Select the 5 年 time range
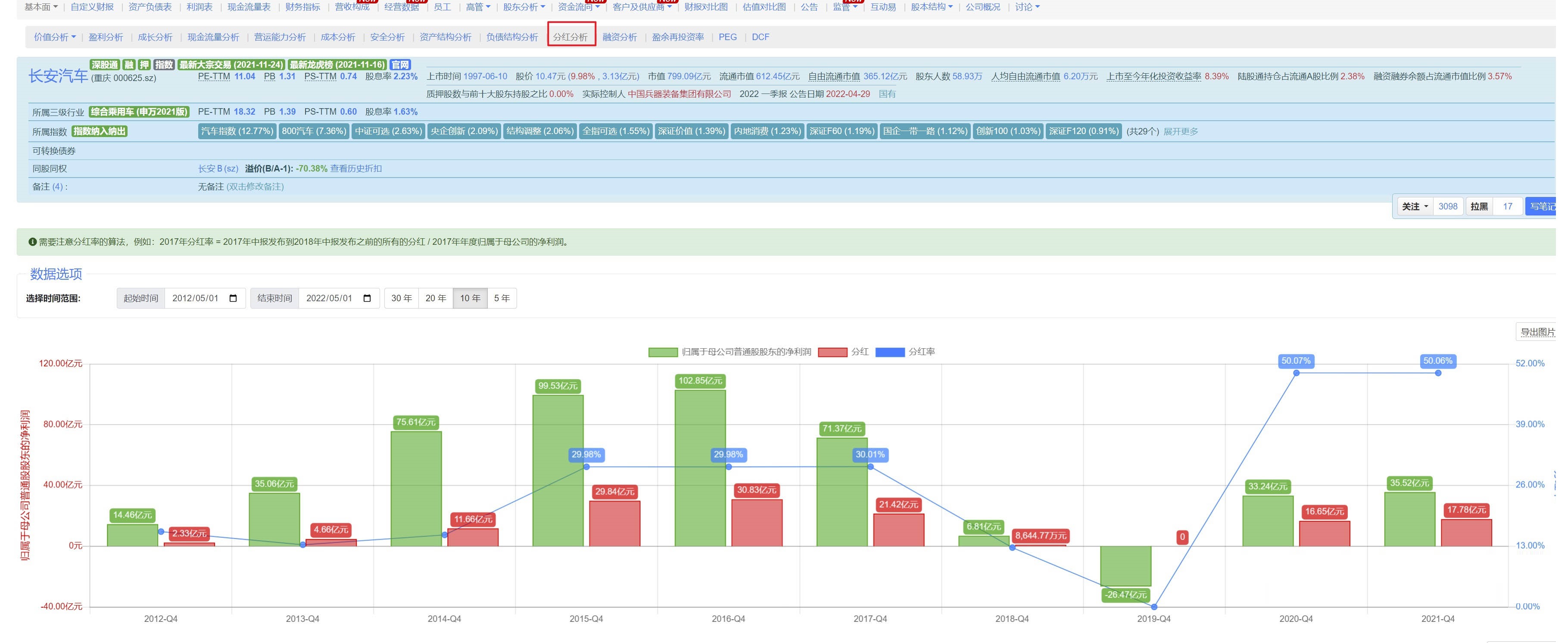This screenshot has width=1568, height=643. [502, 298]
